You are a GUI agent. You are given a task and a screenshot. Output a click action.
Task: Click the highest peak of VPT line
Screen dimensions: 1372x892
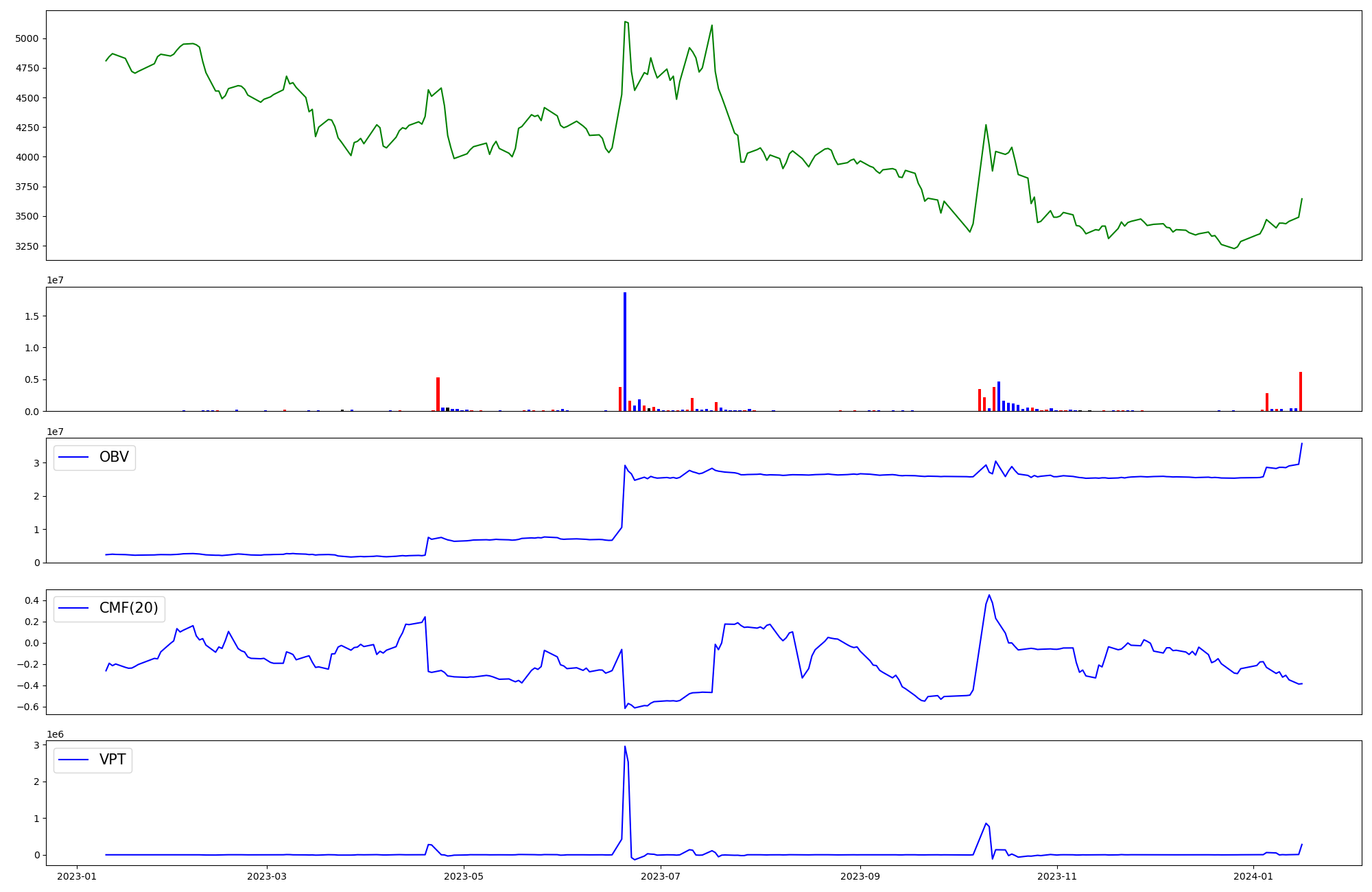(625, 747)
